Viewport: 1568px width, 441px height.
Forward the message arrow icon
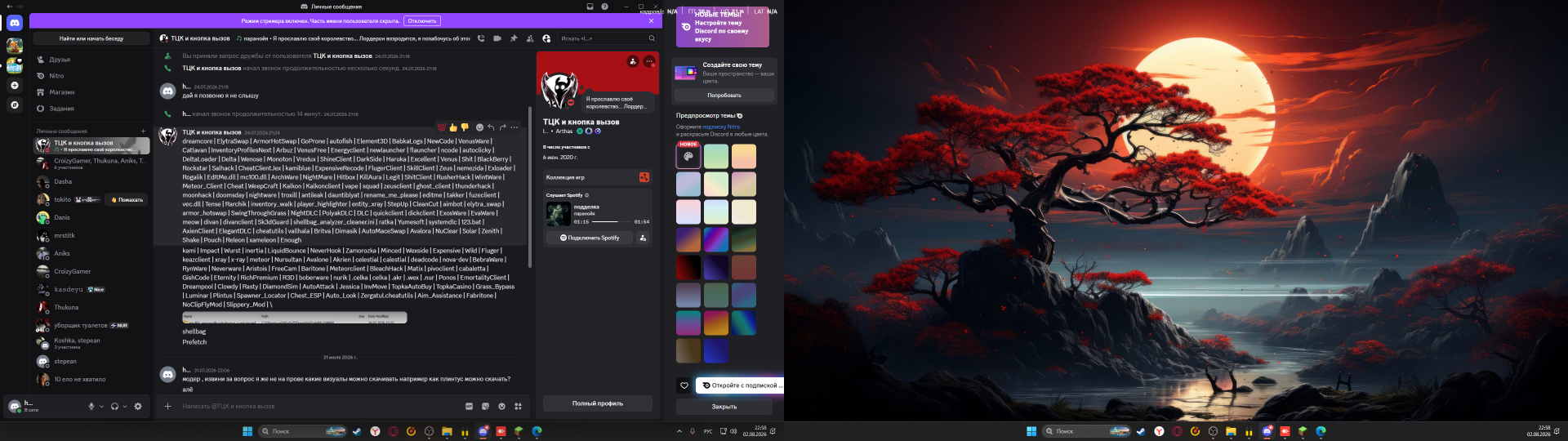pos(502,127)
